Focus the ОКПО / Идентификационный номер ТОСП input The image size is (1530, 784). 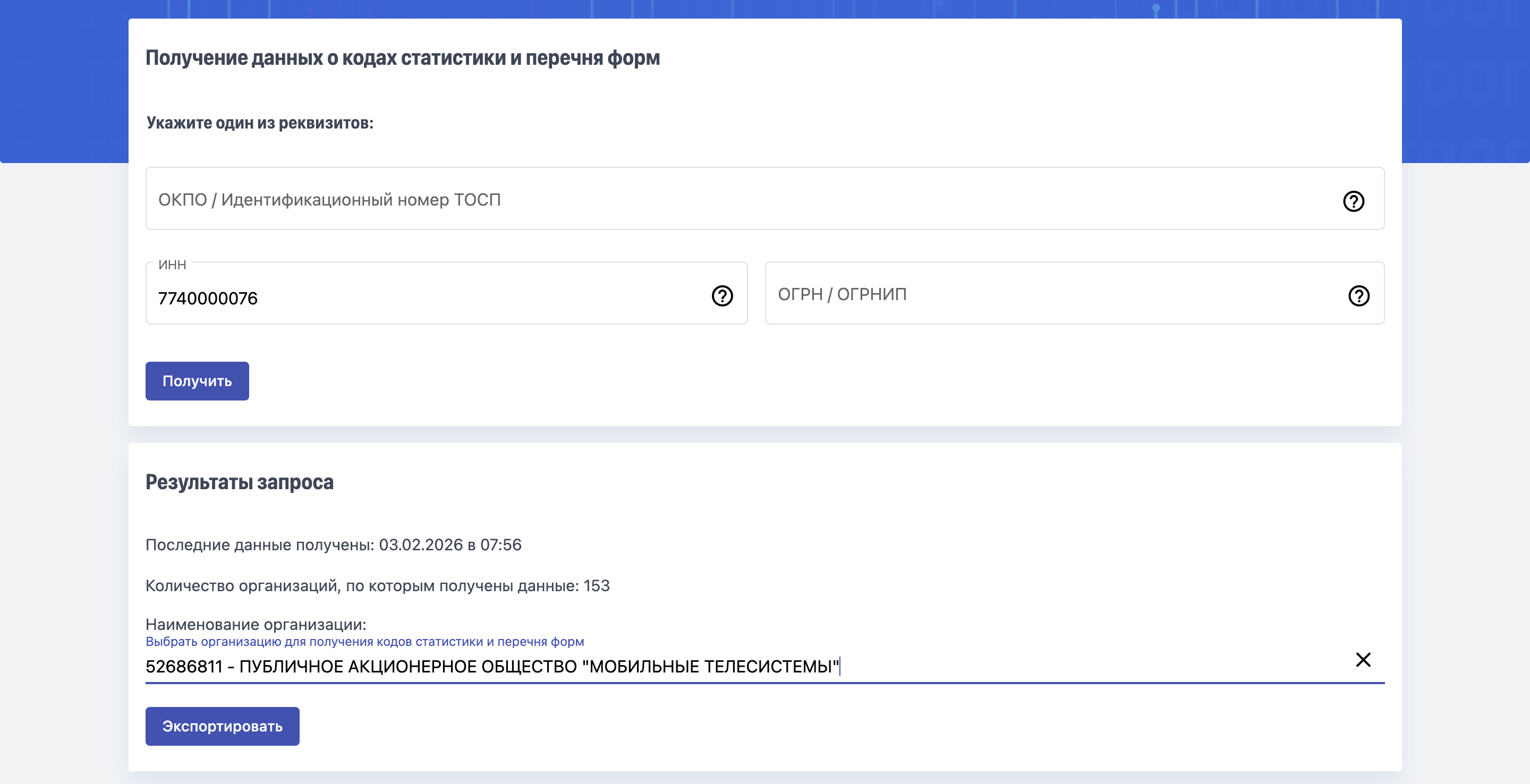(x=713, y=200)
